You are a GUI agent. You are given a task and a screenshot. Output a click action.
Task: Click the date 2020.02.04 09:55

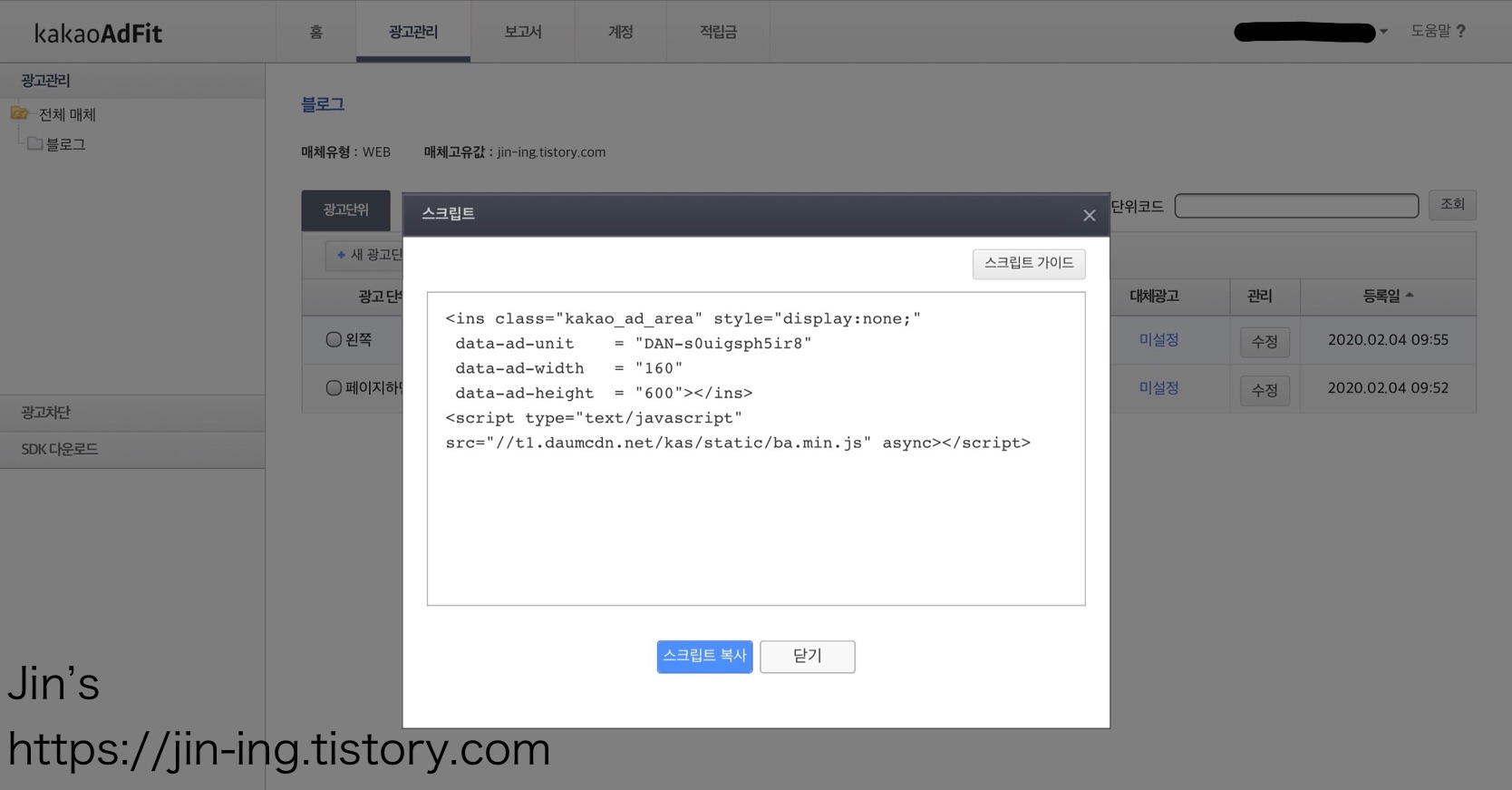[x=1388, y=339]
